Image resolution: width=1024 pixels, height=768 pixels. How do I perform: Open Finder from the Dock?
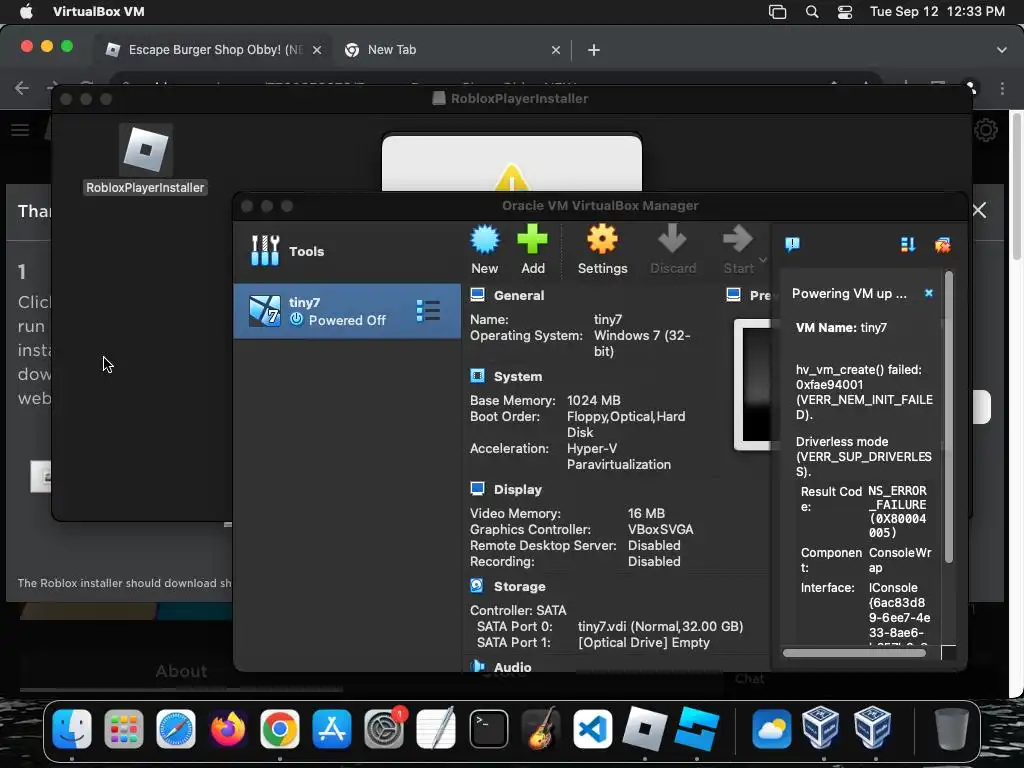pyautogui.click(x=72, y=729)
